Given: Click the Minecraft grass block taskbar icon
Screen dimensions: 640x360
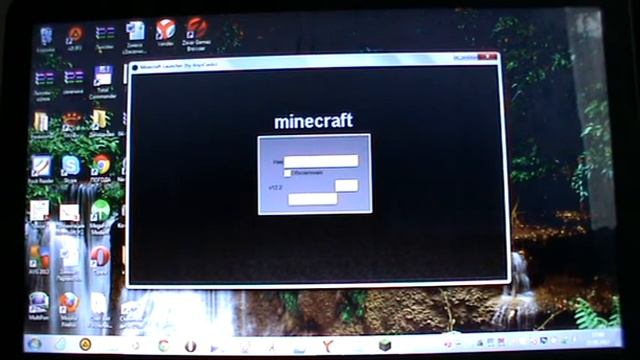Looking at the screenshot, I should pos(384,345).
